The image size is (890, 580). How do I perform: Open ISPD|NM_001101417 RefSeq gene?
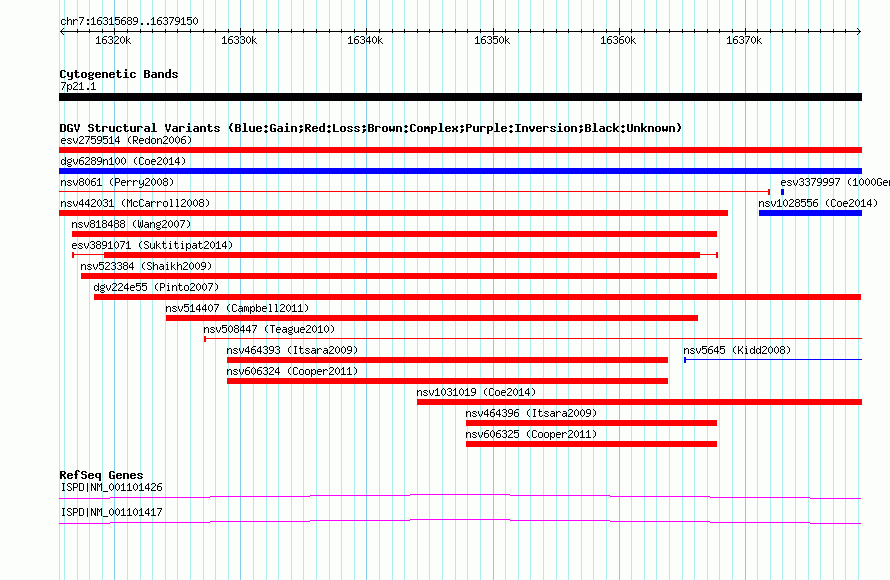point(111,512)
